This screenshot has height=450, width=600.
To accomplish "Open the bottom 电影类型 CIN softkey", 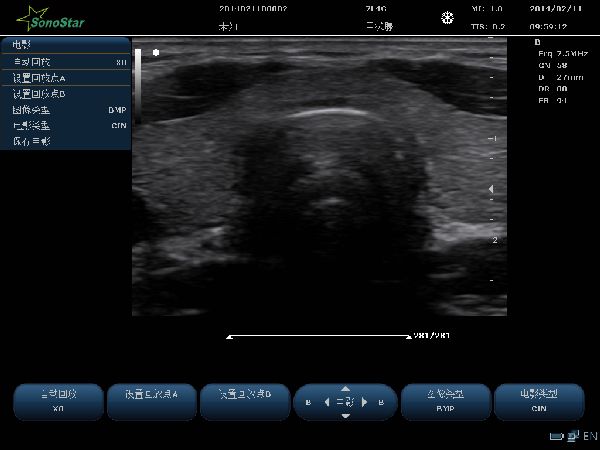I will [539, 401].
